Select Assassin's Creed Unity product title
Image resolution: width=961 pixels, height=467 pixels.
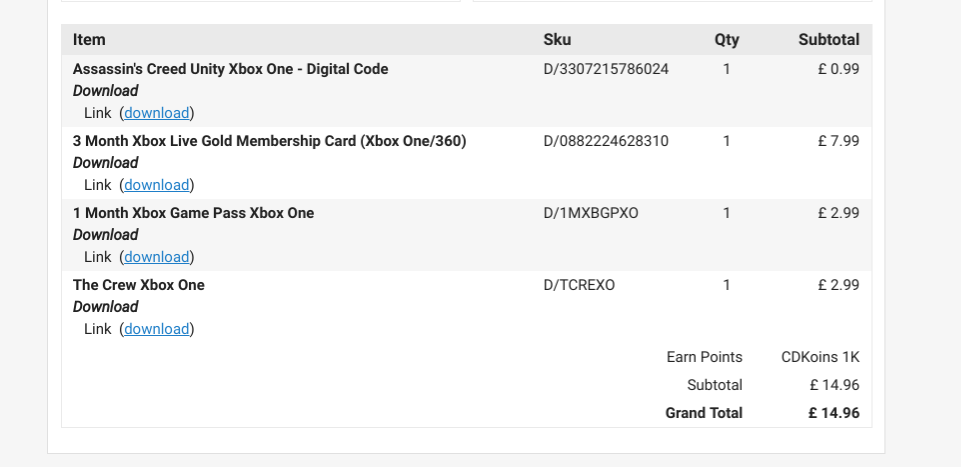[230, 69]
